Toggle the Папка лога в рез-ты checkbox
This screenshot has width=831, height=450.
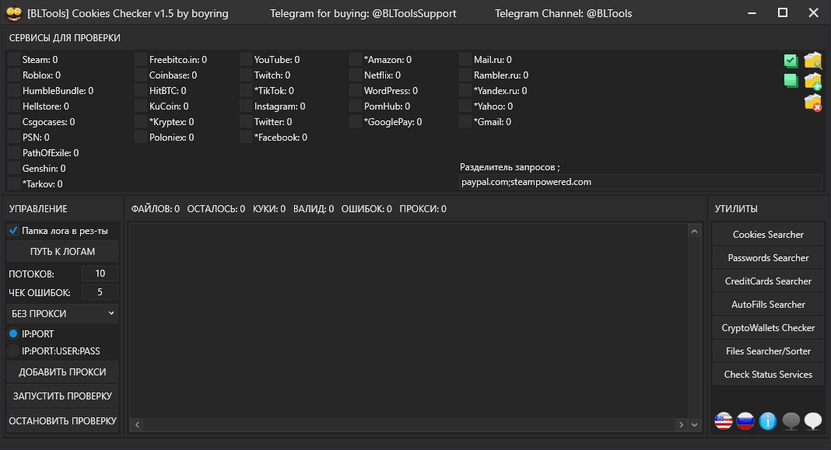[x=13, y=231]
